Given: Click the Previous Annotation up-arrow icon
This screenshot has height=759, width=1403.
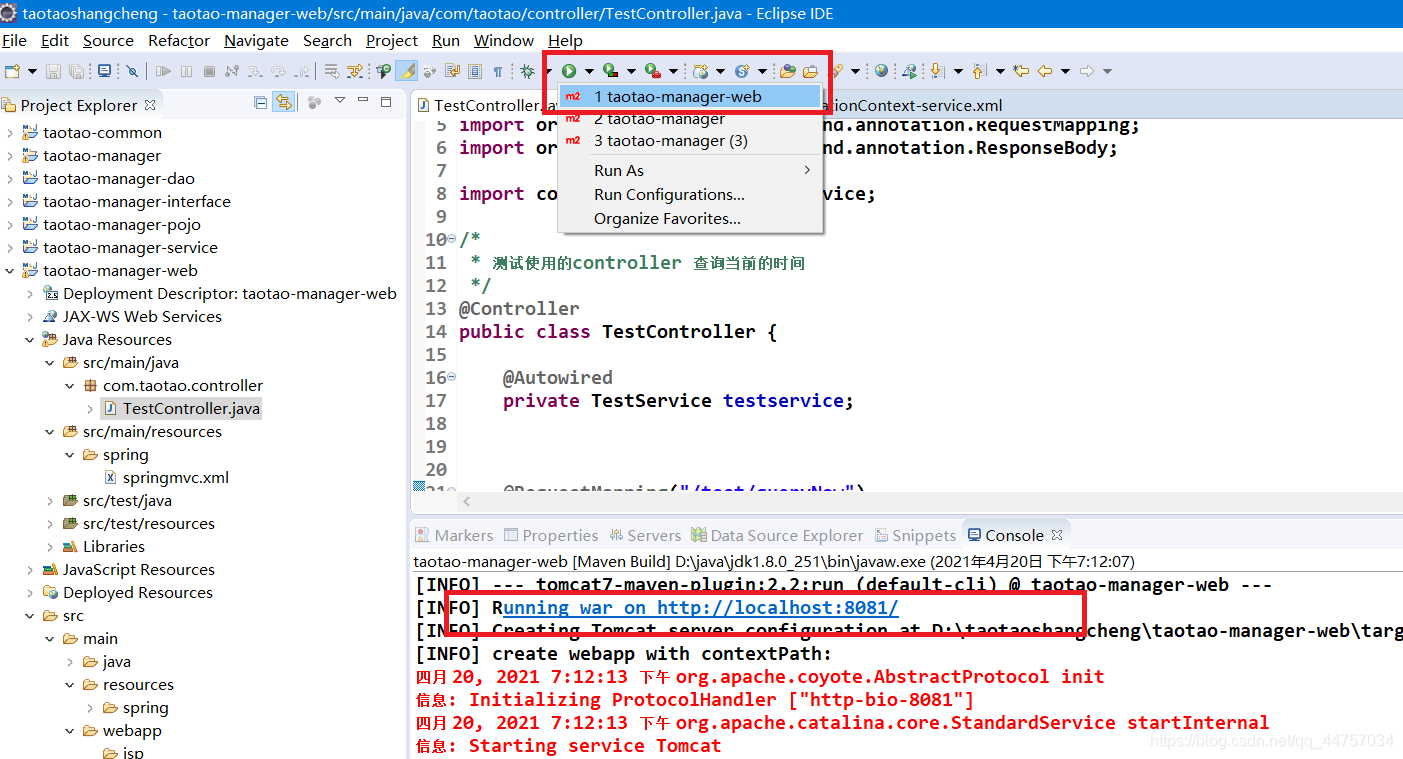Looking at the screenshot, I should (x=979, y=71).
